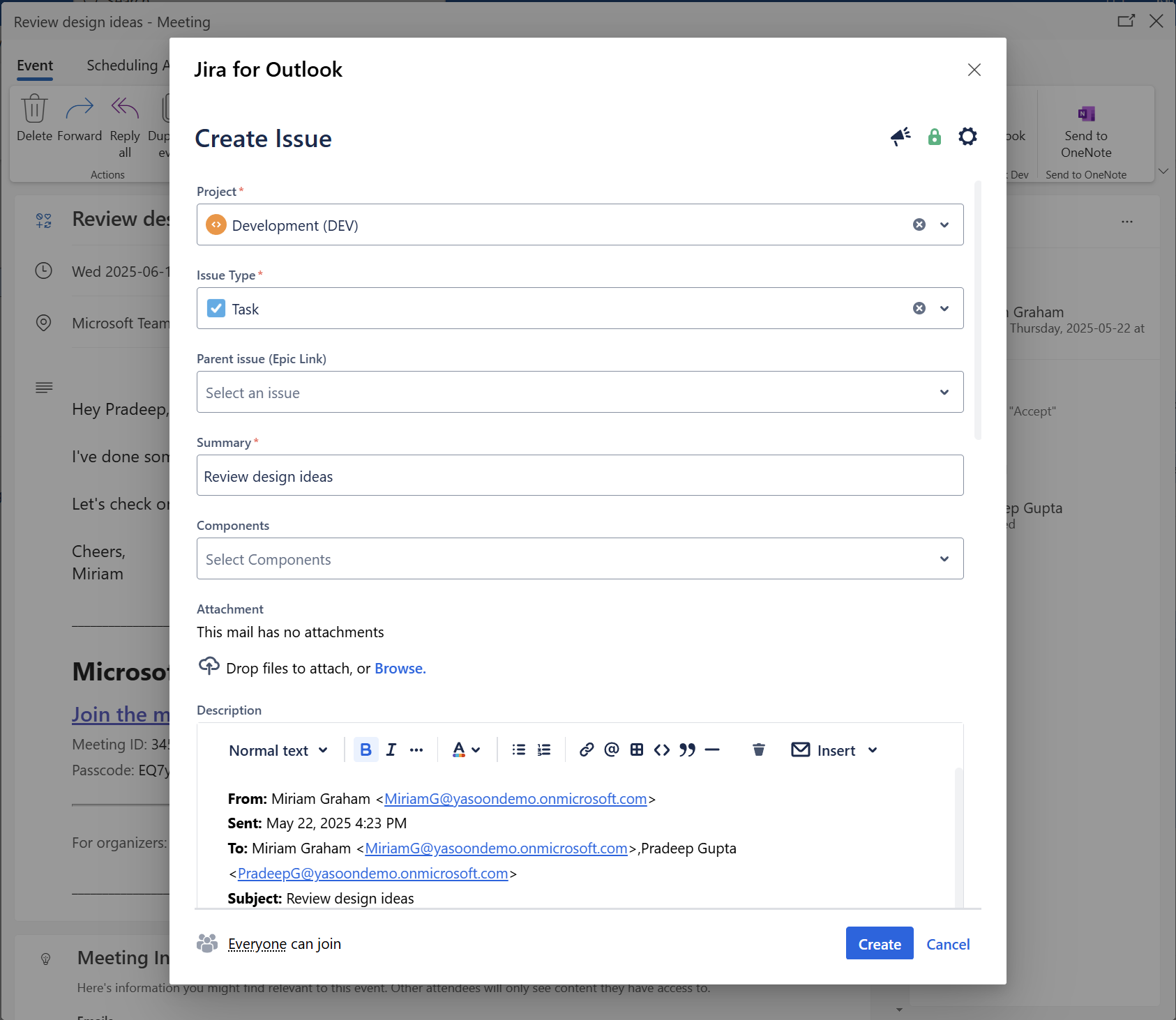
Task: Insert a code block
Action: (x=662, y=749)
